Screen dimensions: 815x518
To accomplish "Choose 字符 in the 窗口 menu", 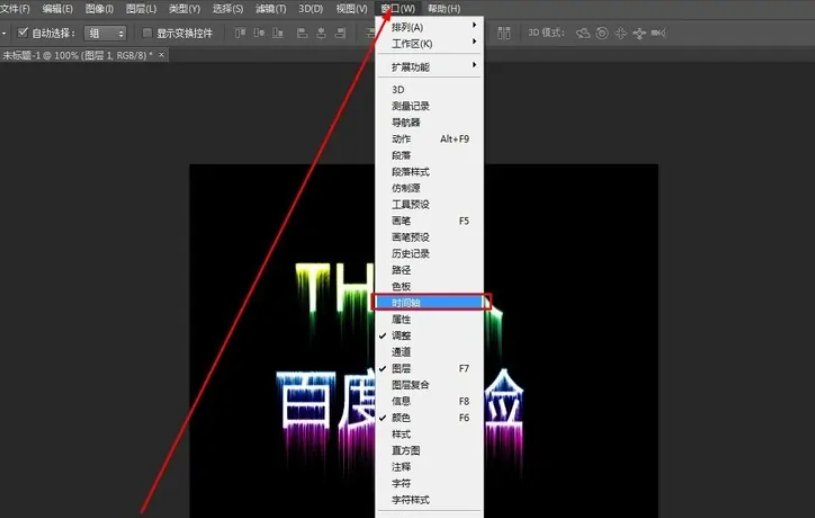I will pyautogui.click(x=429, y=483).
